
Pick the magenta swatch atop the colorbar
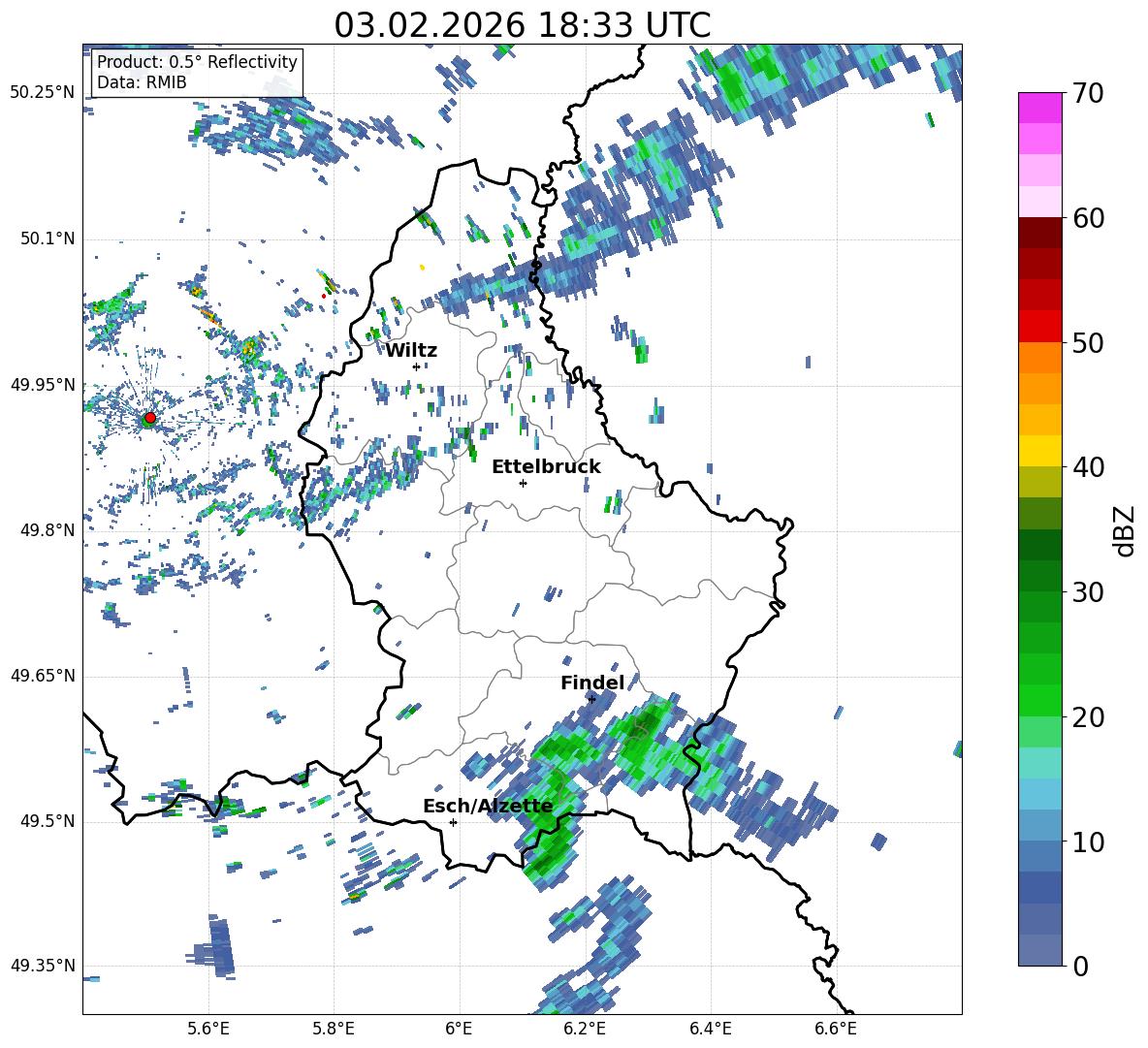[x=1040, y=109]
